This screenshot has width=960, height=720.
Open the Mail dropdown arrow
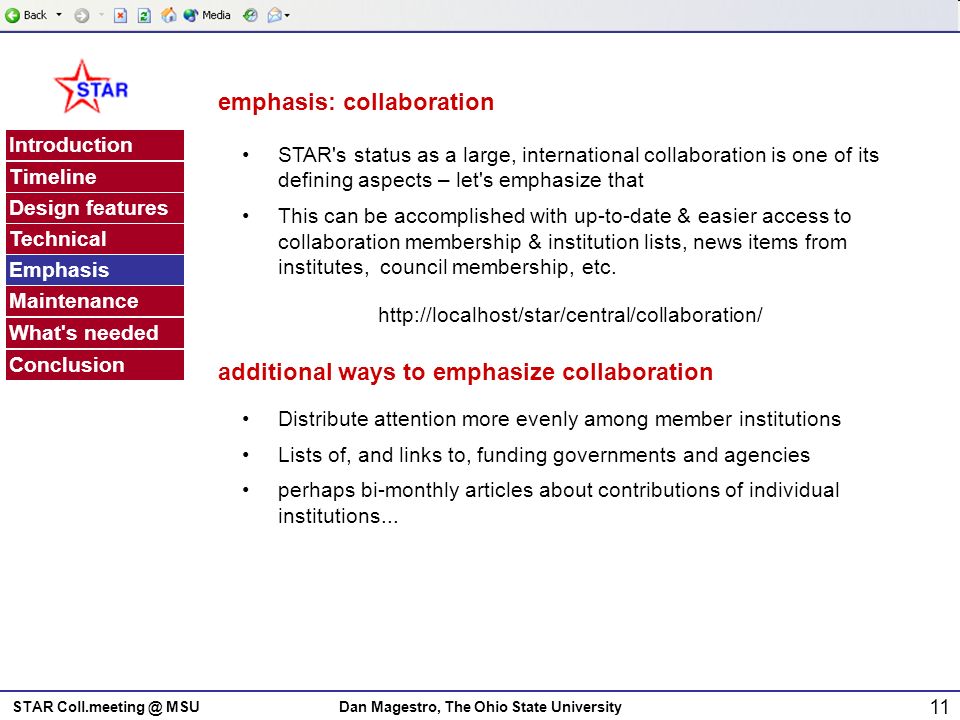287,15
